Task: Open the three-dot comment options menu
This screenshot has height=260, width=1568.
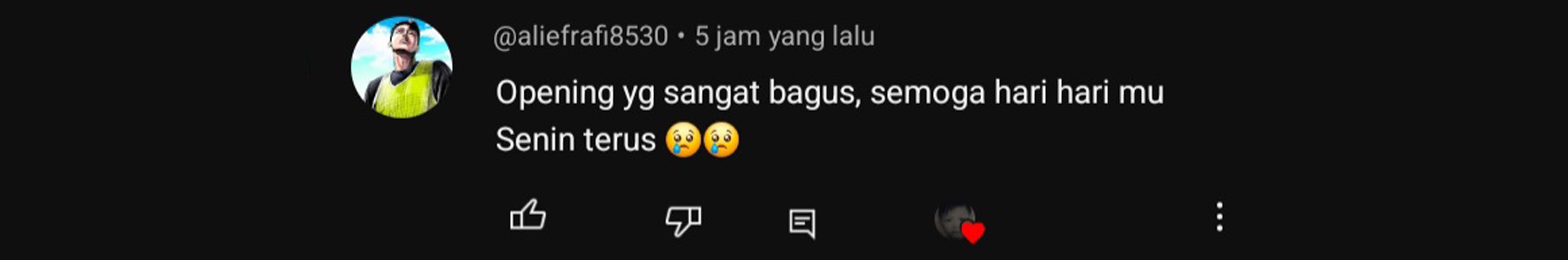Action: click(1219, 216)
